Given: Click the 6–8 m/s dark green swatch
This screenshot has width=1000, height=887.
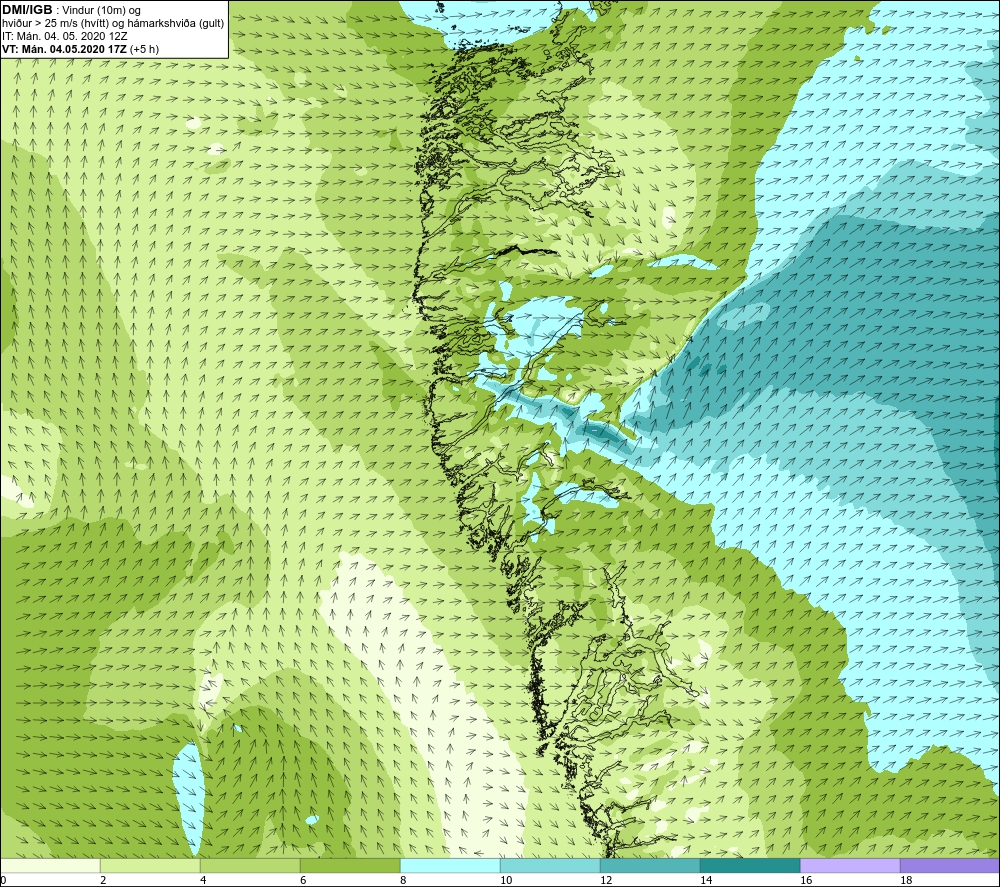Looking at the screenshot, I should click(x=350, y=865).
